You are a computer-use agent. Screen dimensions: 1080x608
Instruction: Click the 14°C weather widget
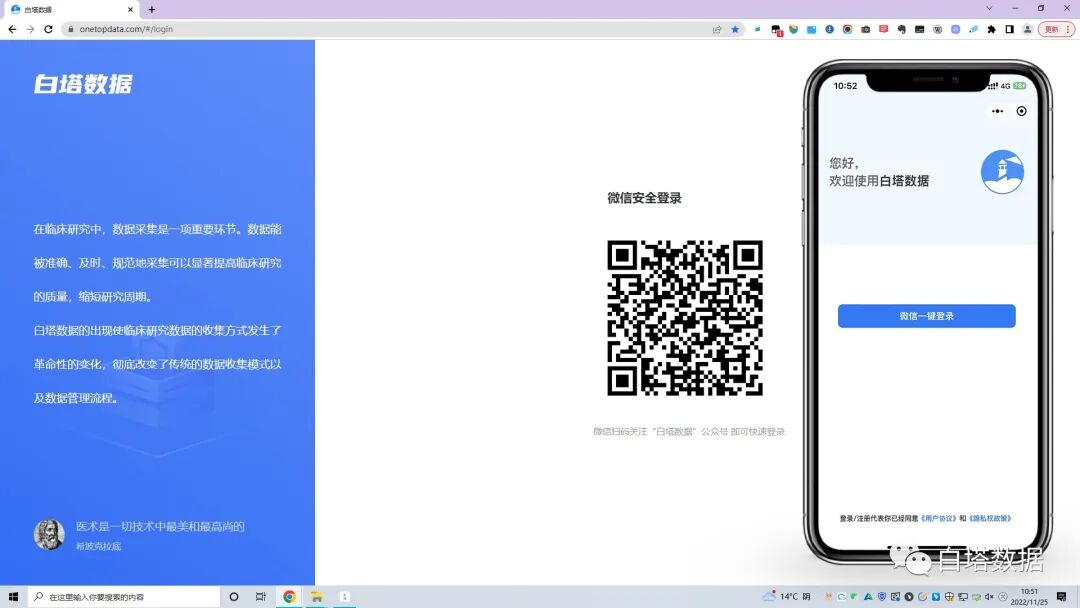787,596
